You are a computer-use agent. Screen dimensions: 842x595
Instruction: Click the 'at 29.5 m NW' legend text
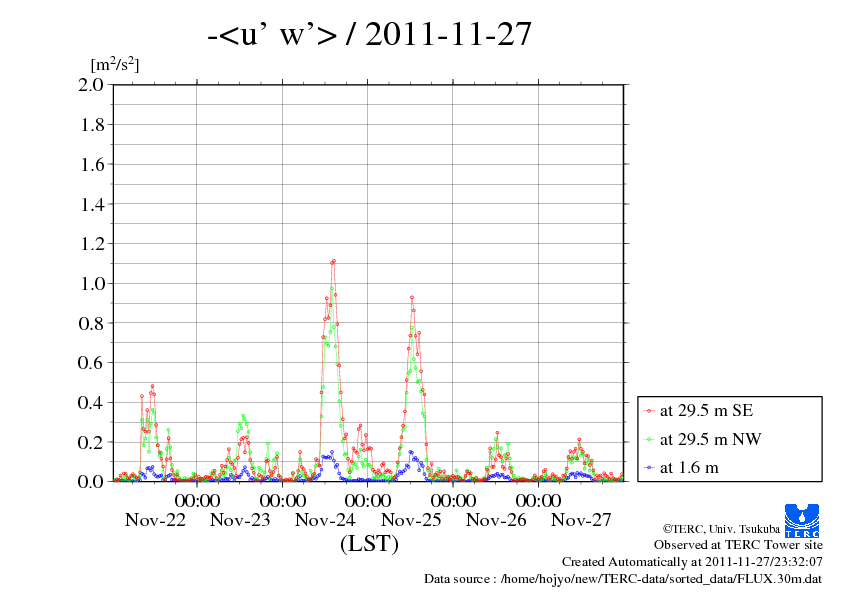tap(710, 439)
